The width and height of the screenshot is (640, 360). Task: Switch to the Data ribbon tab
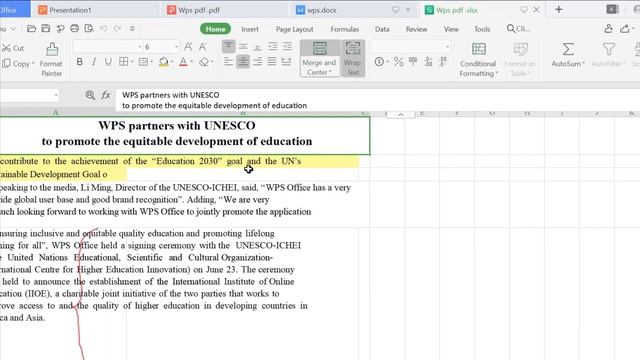(x=382, y=29)
